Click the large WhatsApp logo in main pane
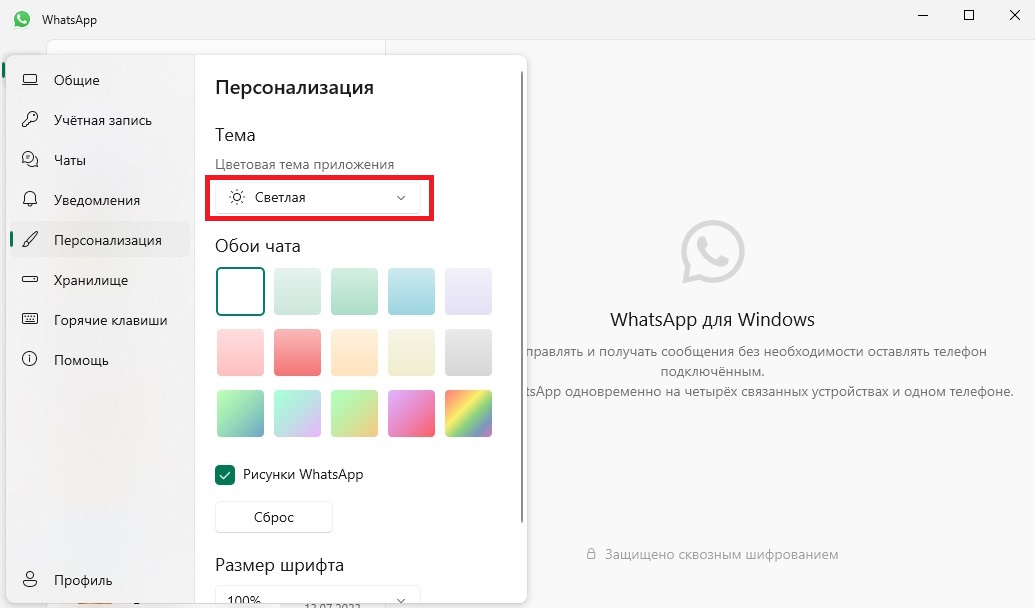 coord(713,252)
